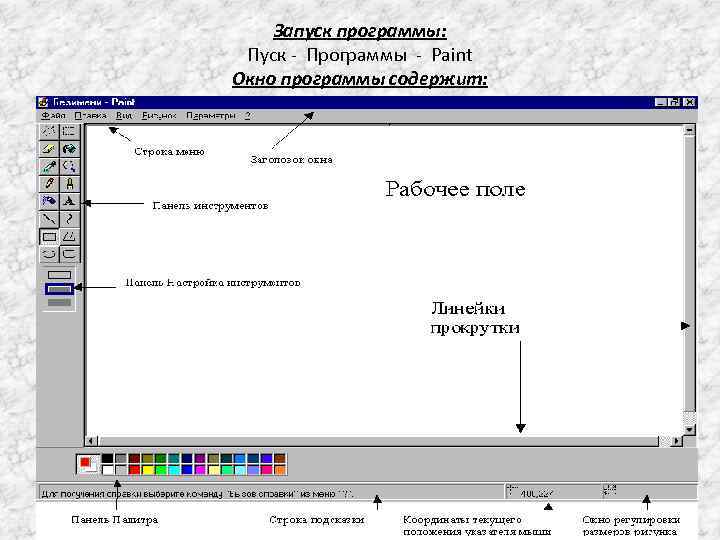Open the Рисунок menu
The image size is (720, 540).
(159, 116)
